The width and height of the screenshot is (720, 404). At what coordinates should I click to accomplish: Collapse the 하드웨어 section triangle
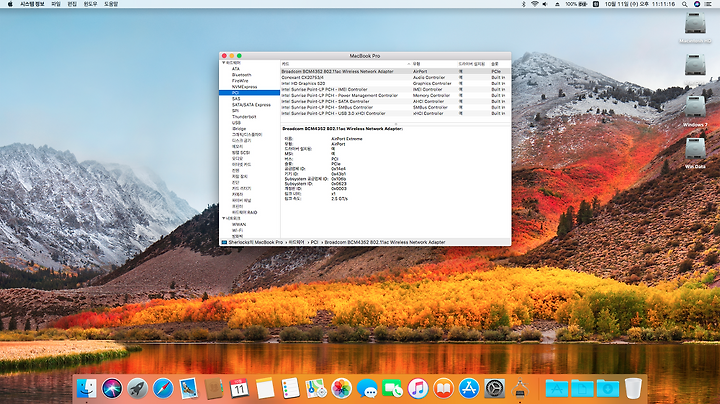[x=224, y=62]
